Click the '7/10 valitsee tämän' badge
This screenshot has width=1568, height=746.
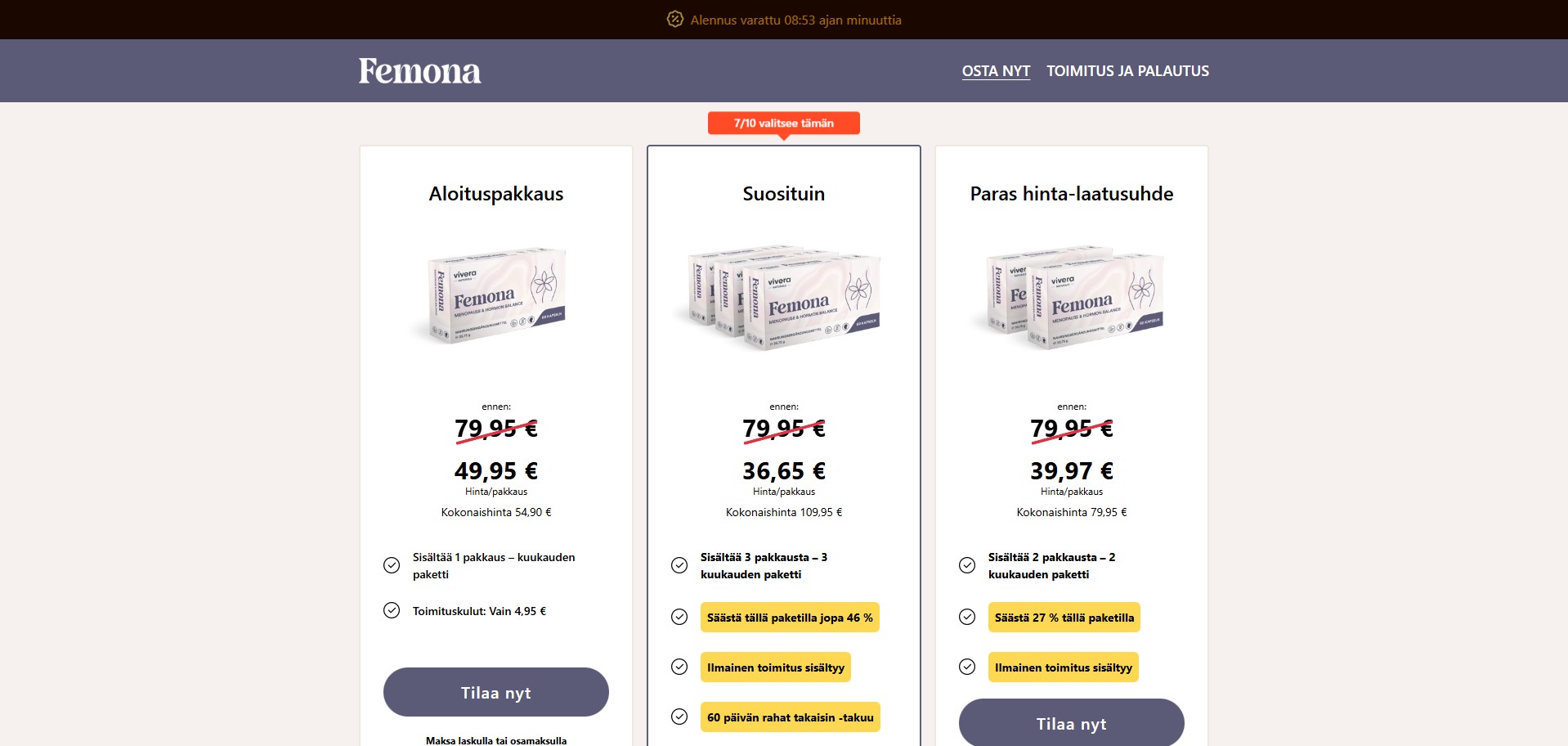coord(783,124)
